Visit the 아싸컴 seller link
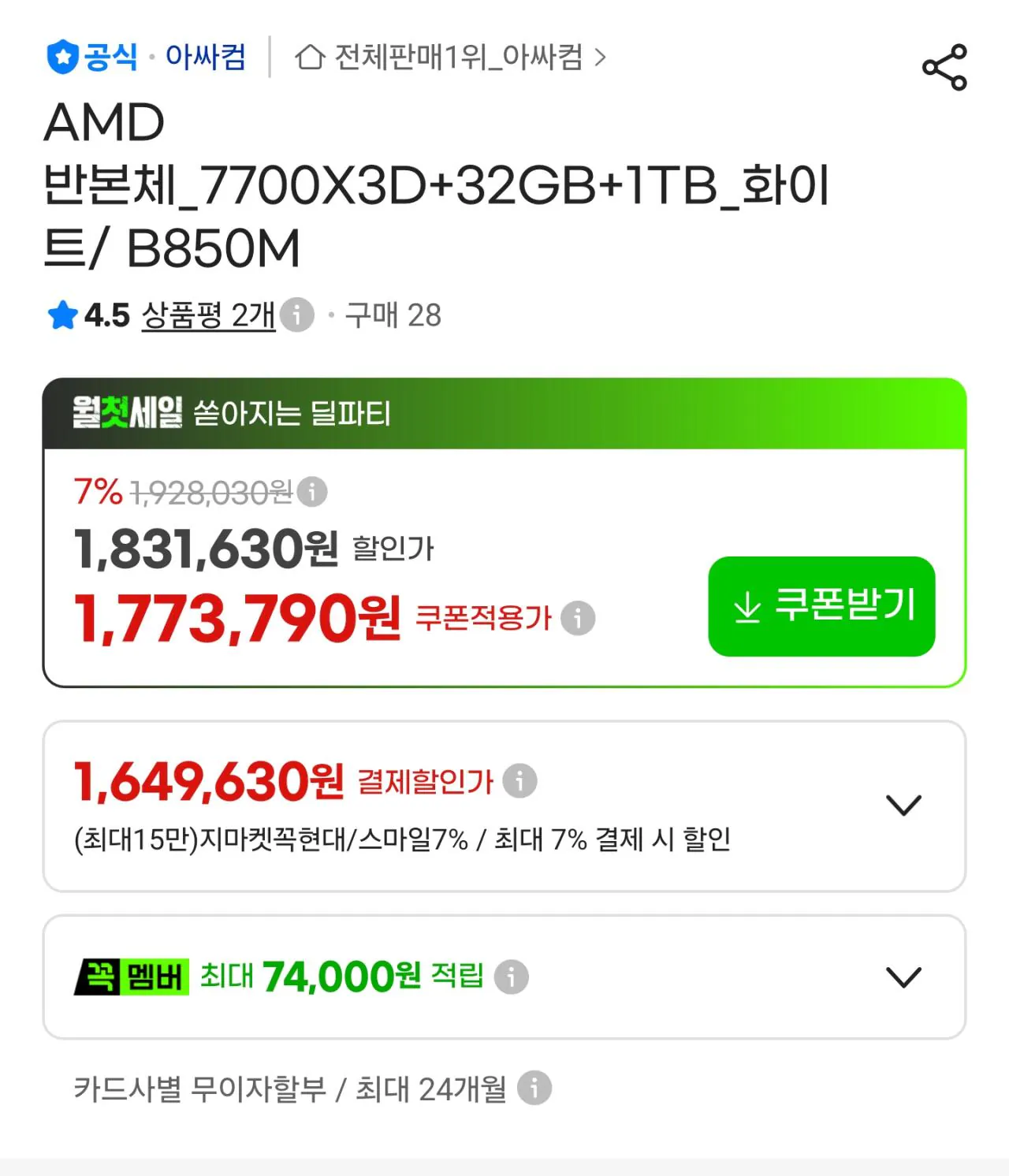1009x1176 pixels. [x=206, y=57]
